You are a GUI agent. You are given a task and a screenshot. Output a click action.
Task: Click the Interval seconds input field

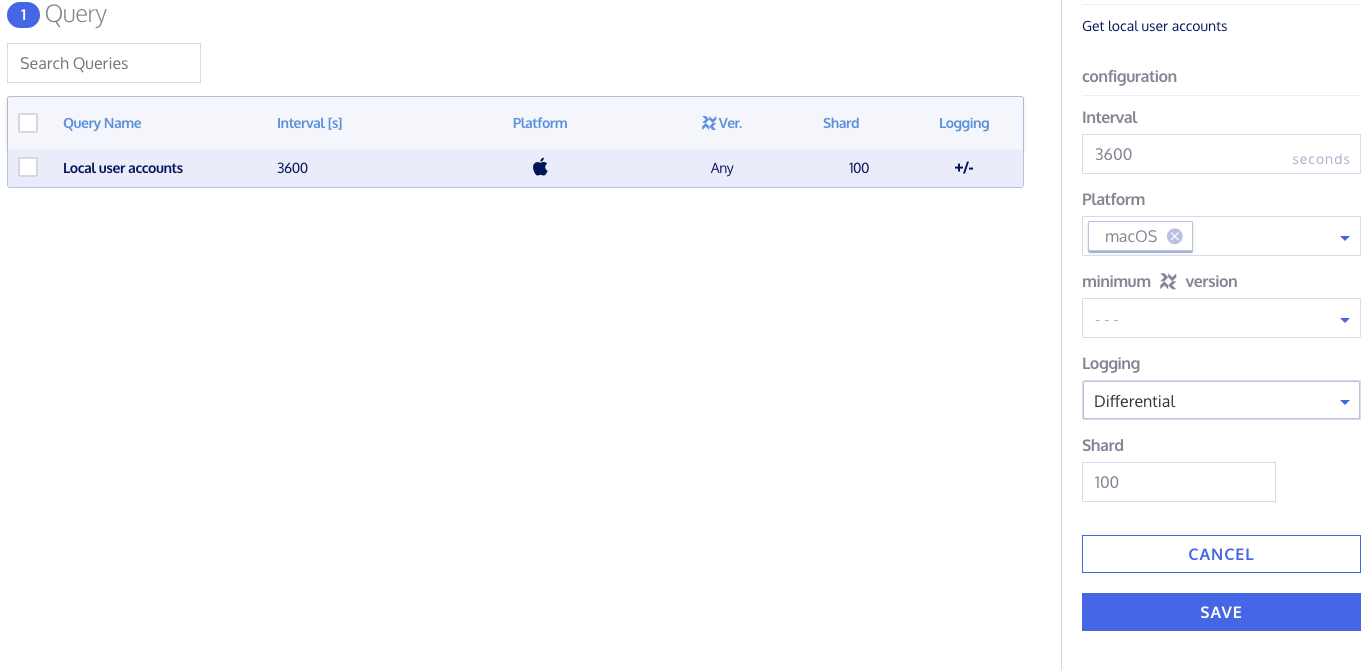tap(1221, 154)
